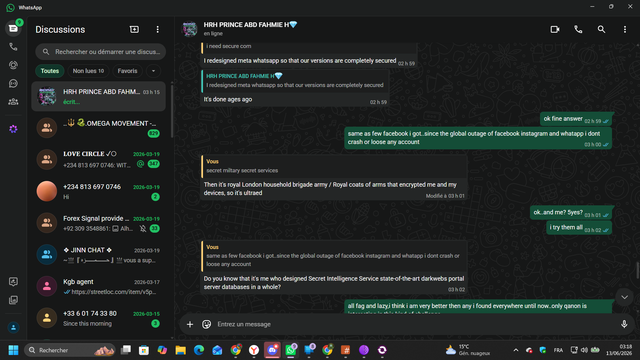
Task: Open the Communities section in sidebar
Action: pos(13,102)
